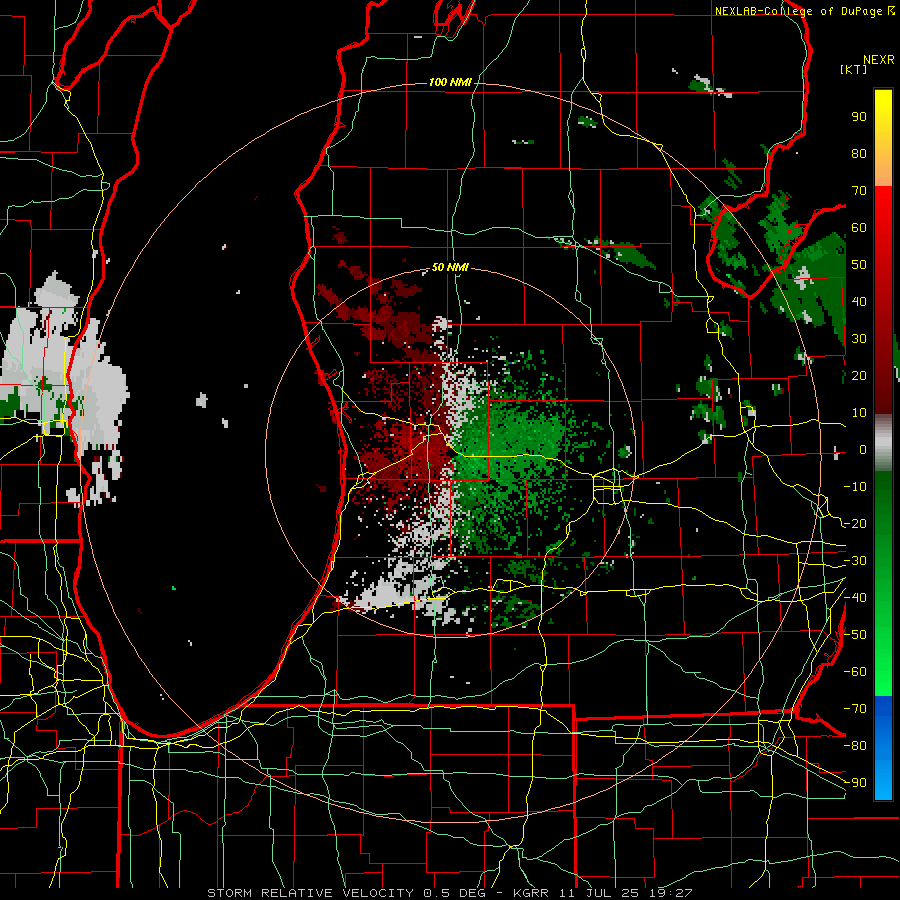Click the "50 NMI" range ring label
The image size is (900, 900).
(x=450, y=267)
